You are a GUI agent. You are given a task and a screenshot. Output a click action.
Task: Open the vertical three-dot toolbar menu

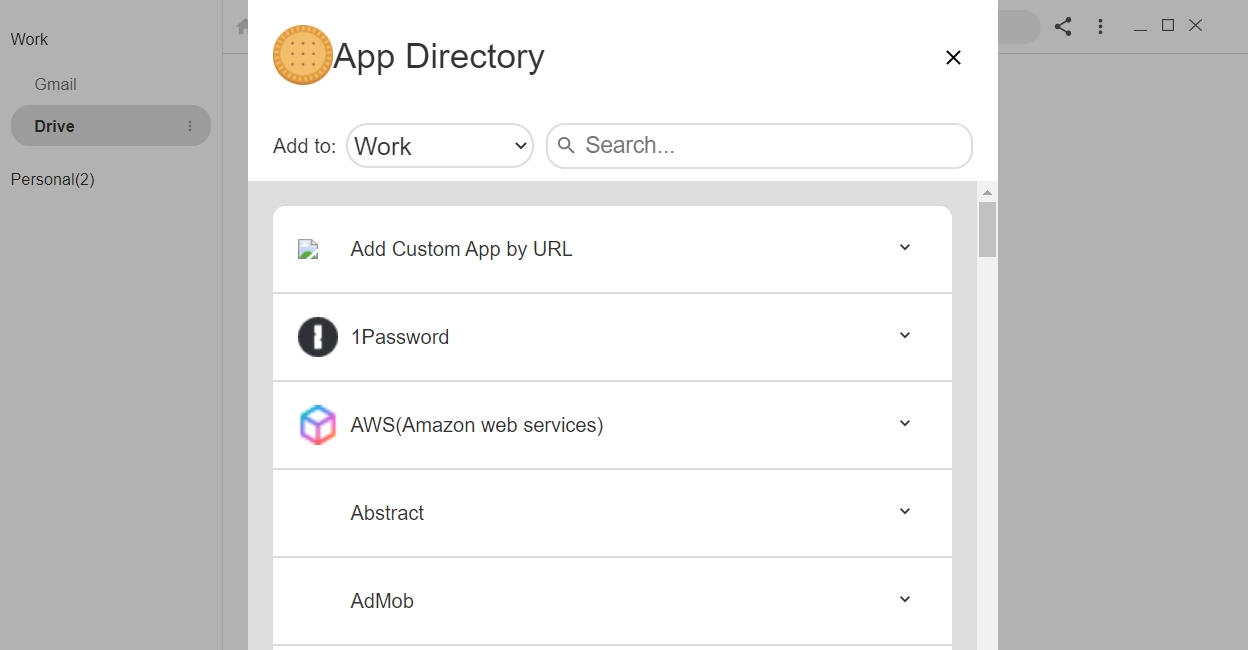pyautogui.click(x=1100, y=27)
